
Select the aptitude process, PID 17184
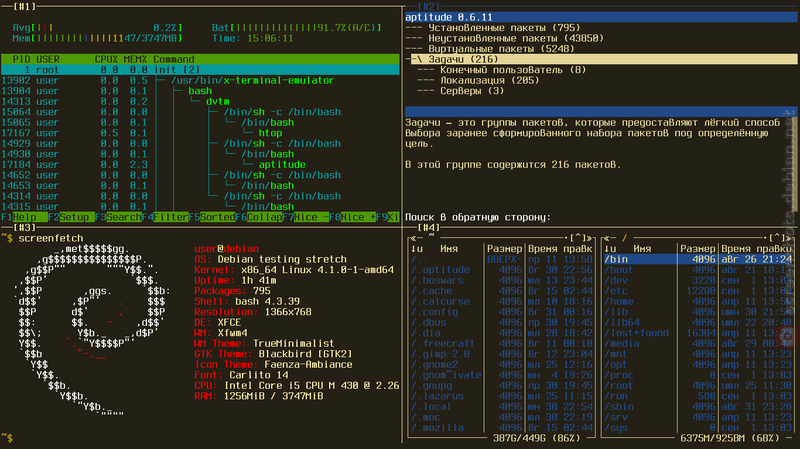point(200,165)
